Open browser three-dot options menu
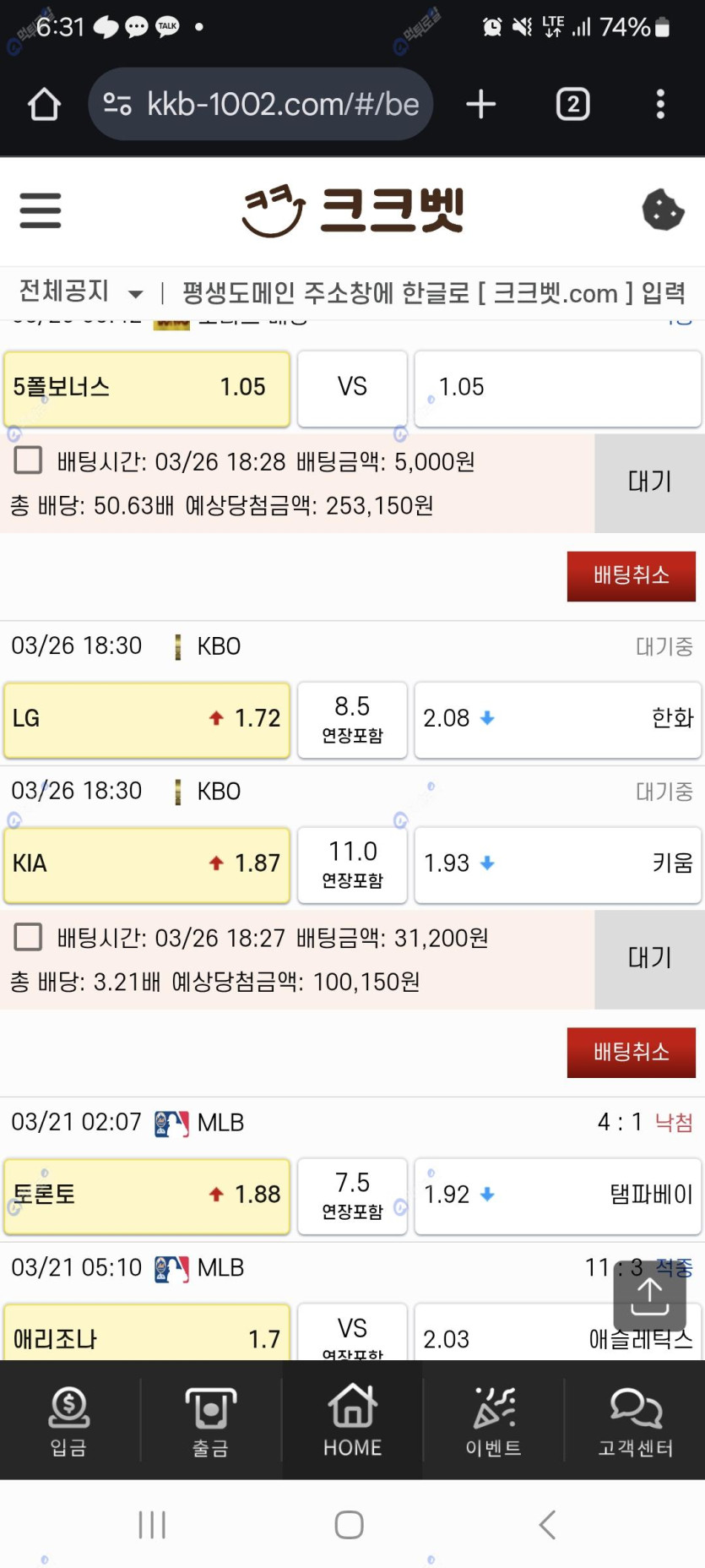705x1568 pixels. pos(660,105)
